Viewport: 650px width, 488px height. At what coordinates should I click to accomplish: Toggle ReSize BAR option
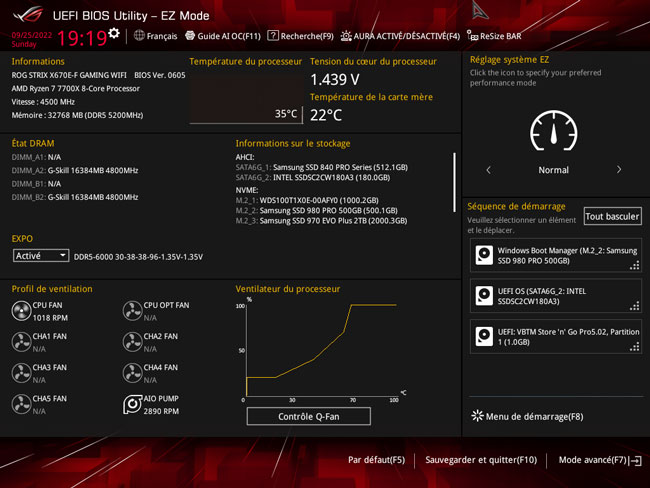(494, 36)
